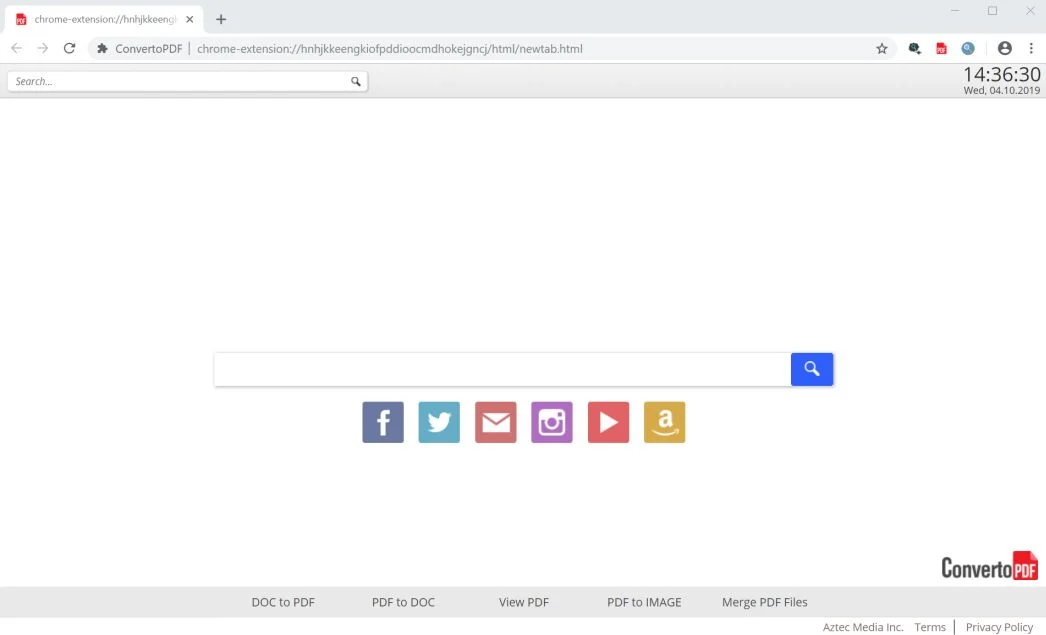Maximize the browser window

(993, 11)
